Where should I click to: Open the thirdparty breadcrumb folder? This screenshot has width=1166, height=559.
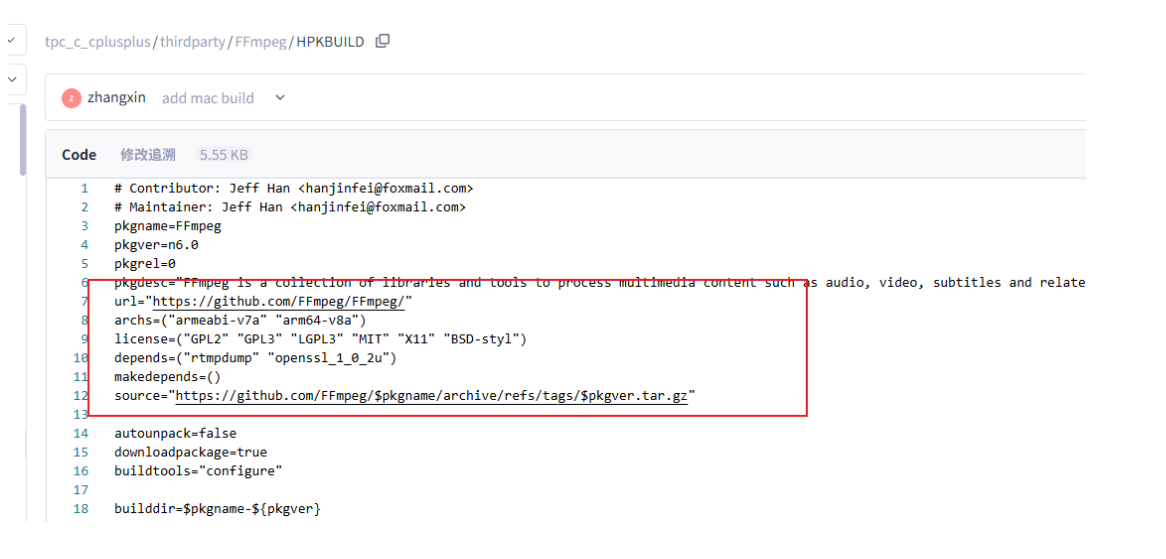click(193, 42)
